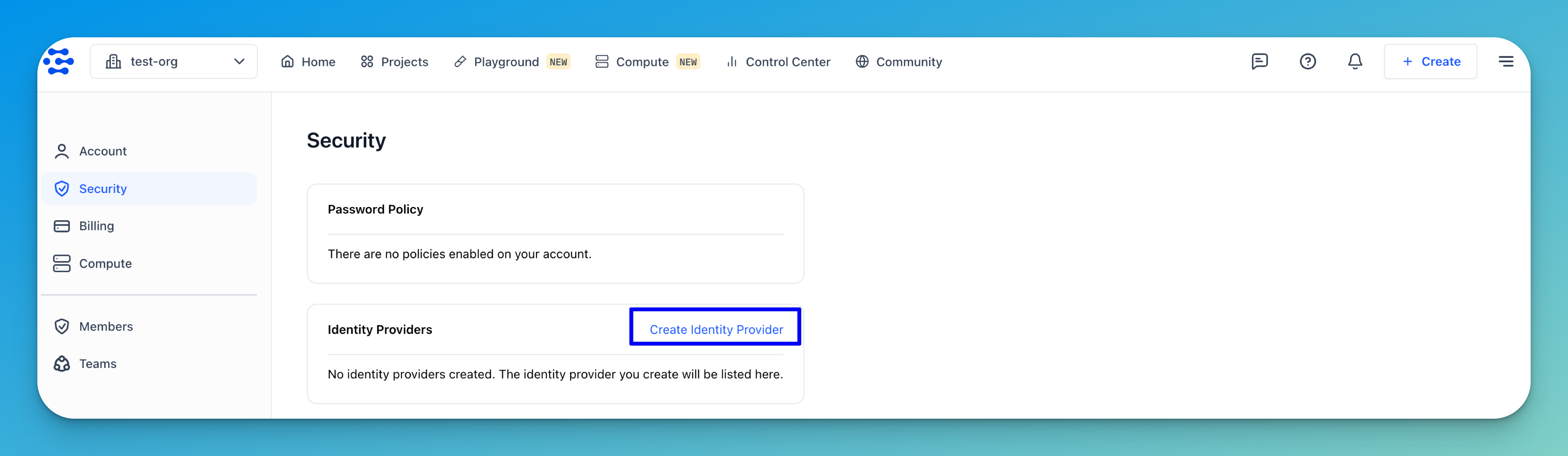Click the chat feedback icon

coord(1259,62)
